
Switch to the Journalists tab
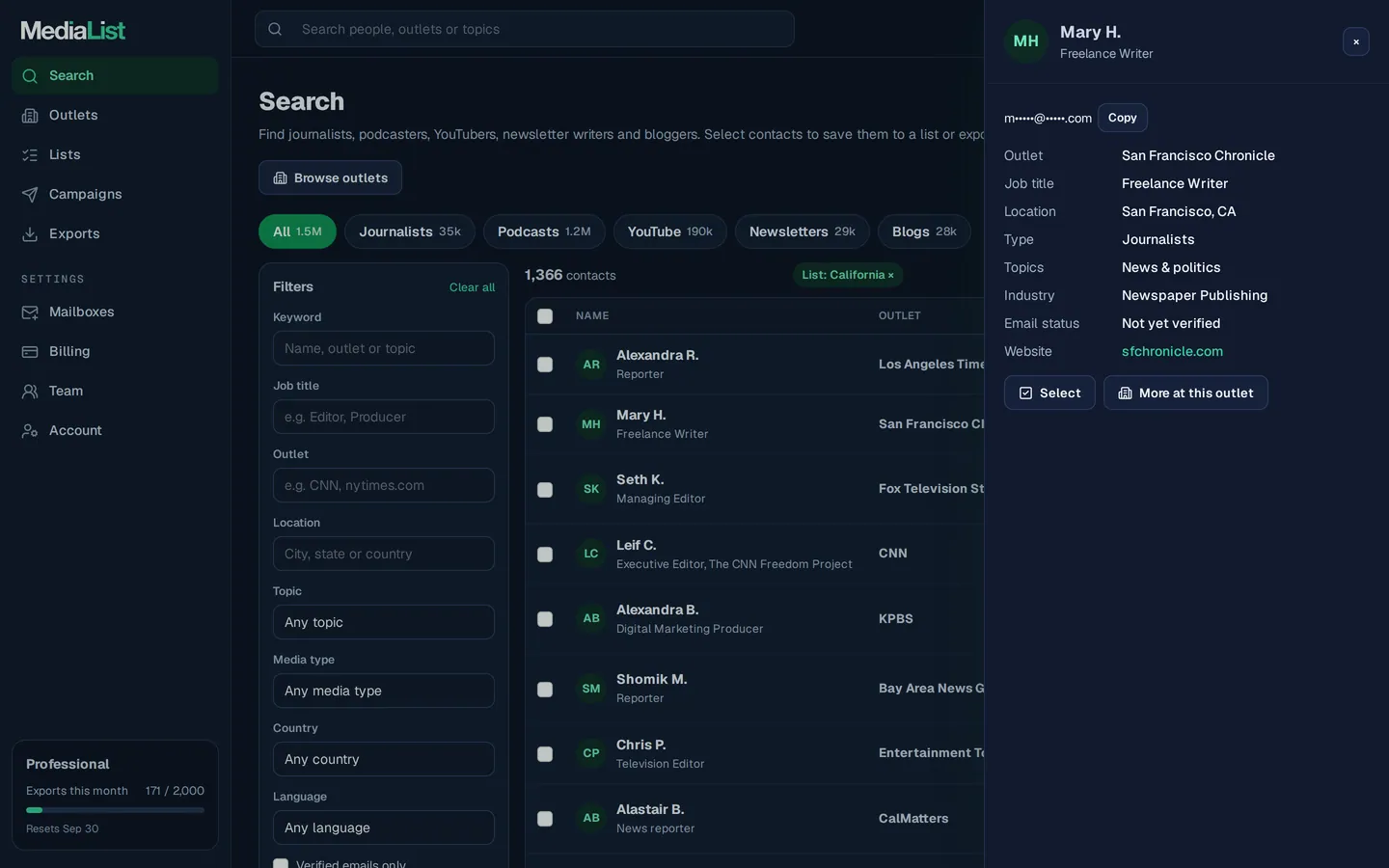(410, 231)
